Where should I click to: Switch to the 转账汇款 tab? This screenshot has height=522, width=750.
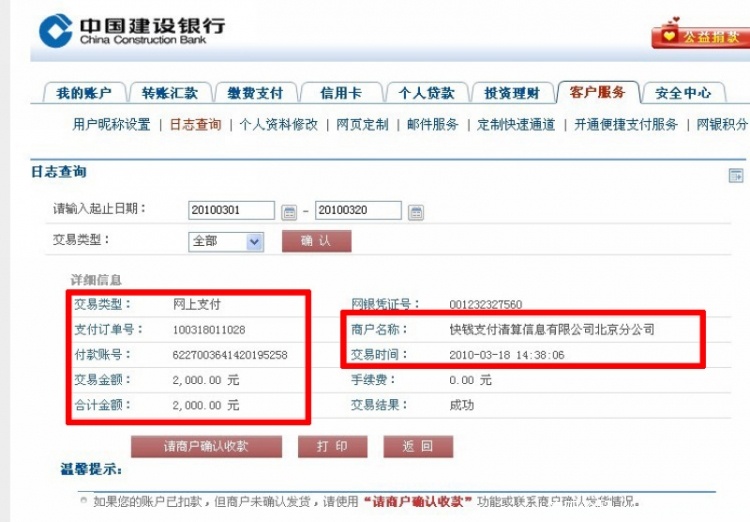(x=170, y=93)
